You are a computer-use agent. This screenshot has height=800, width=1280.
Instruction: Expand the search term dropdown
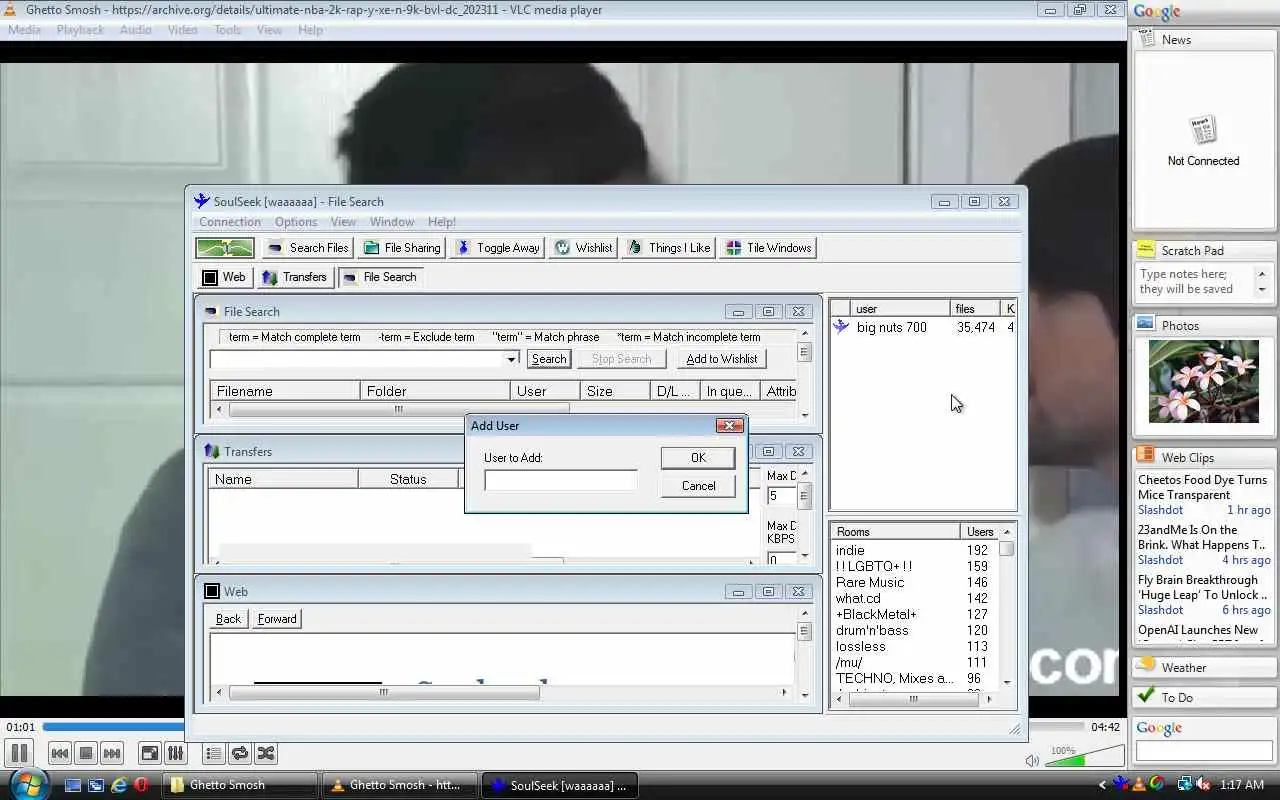[x=511, y=359]
